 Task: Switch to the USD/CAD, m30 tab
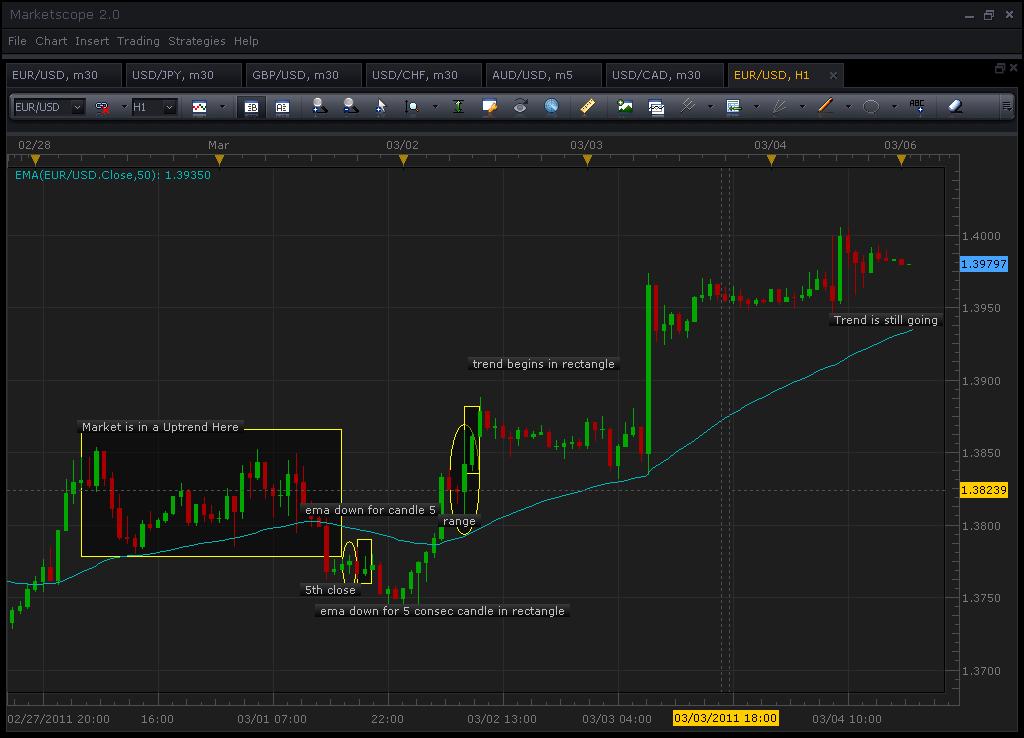665,75
